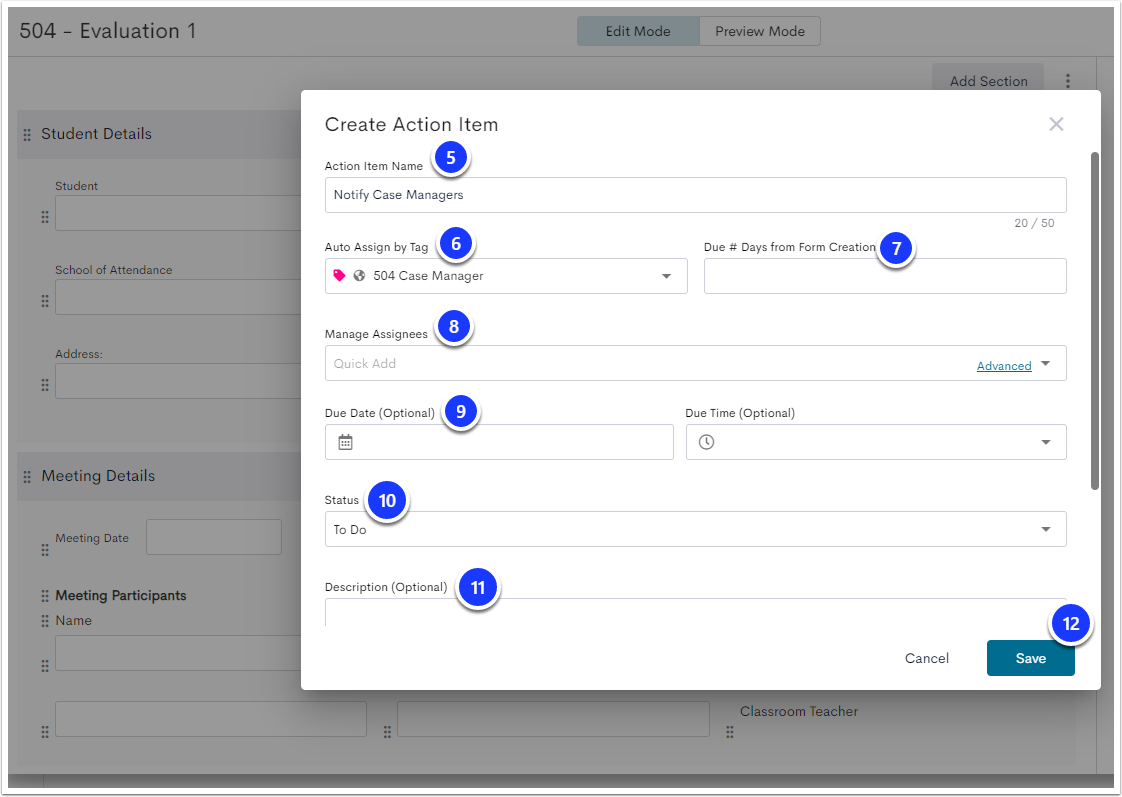Click the 'Student Details' section heading
Viewport: 1122px width, 797px height.
coord(97,134)
